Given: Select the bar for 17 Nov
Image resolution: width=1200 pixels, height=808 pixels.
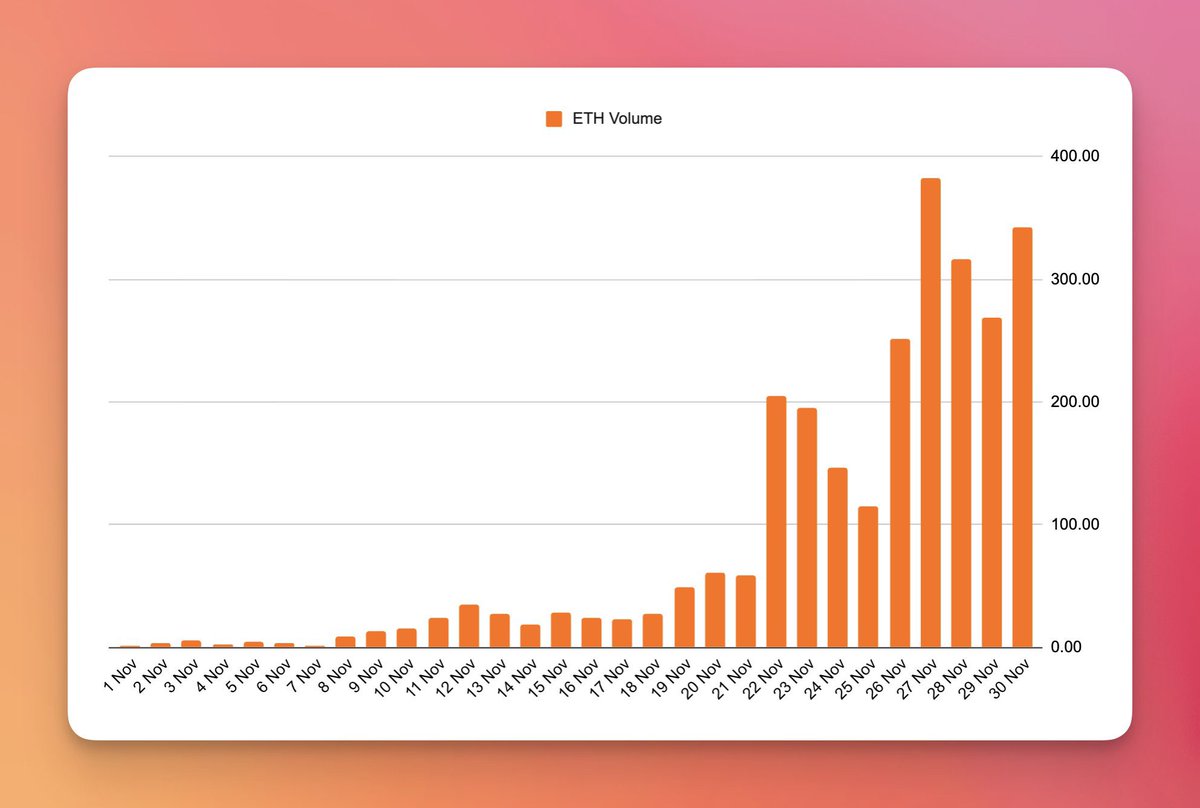Looking at the screenshot, I should [x=622, y=633].
